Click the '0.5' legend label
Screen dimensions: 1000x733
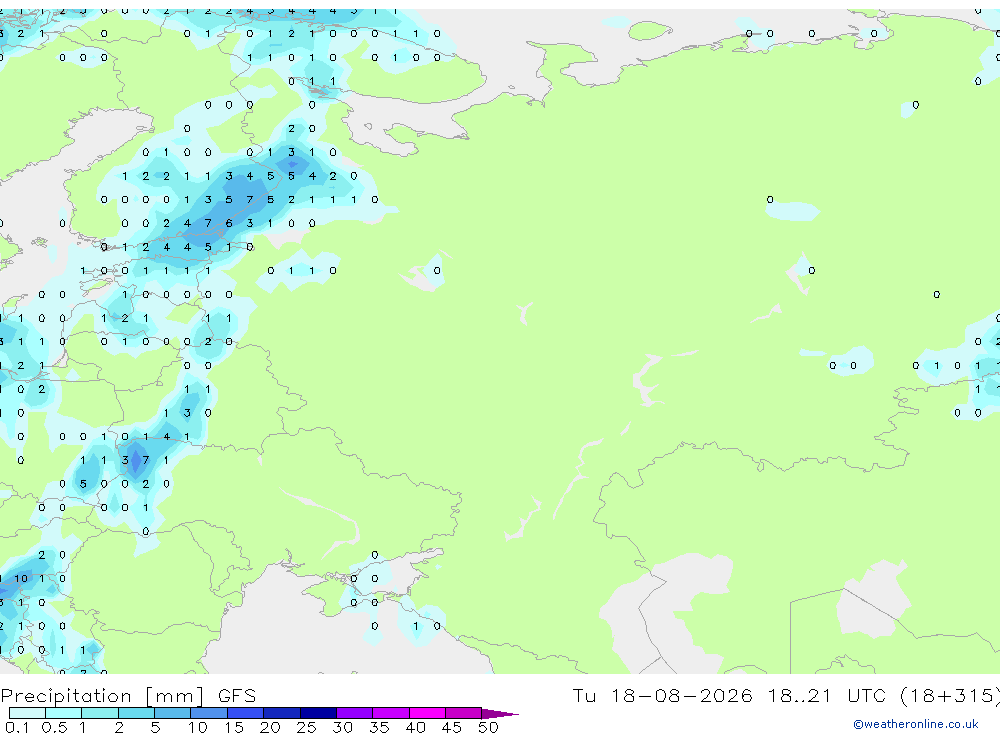pyautogui.click(x=54, y=727)
